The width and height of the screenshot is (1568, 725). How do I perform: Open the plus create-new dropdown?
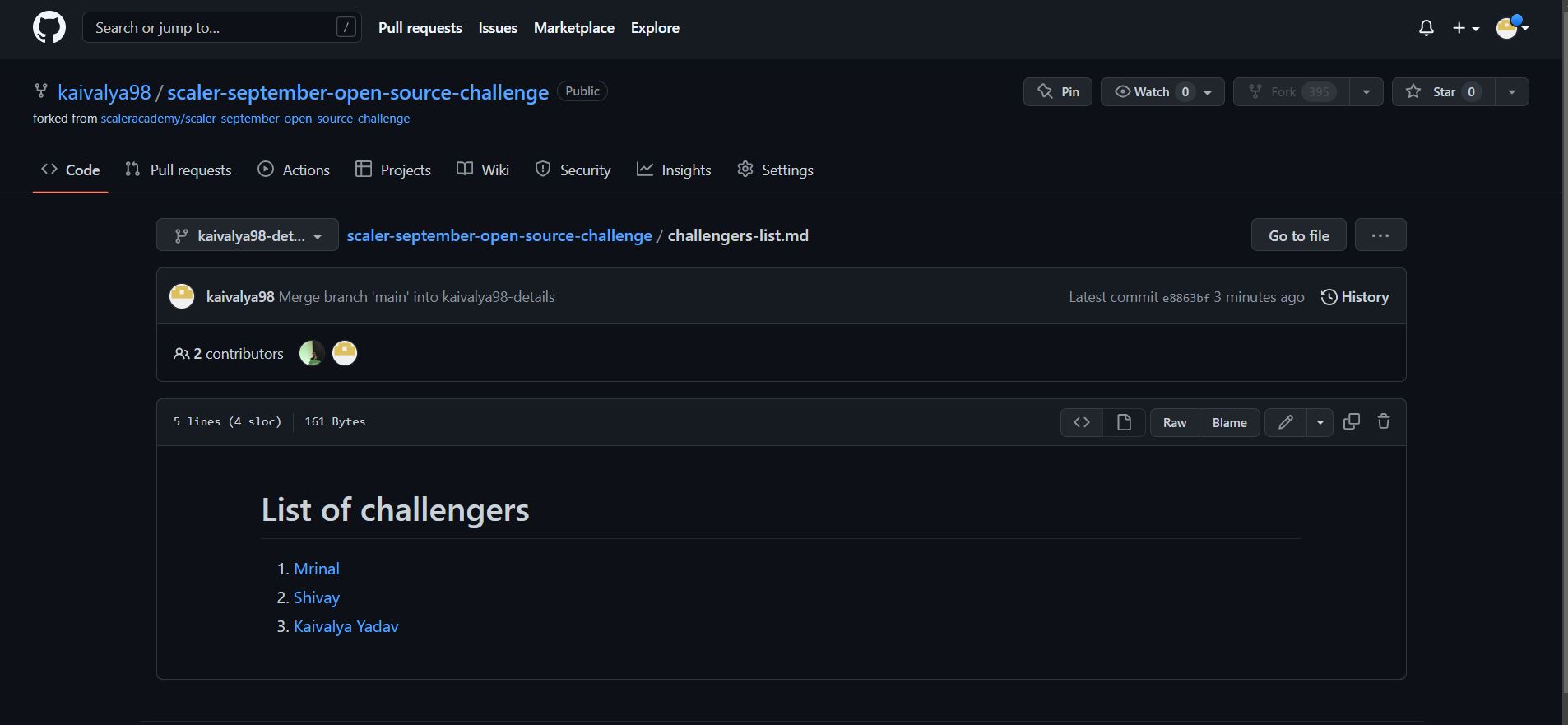[x=1466, y=27]
